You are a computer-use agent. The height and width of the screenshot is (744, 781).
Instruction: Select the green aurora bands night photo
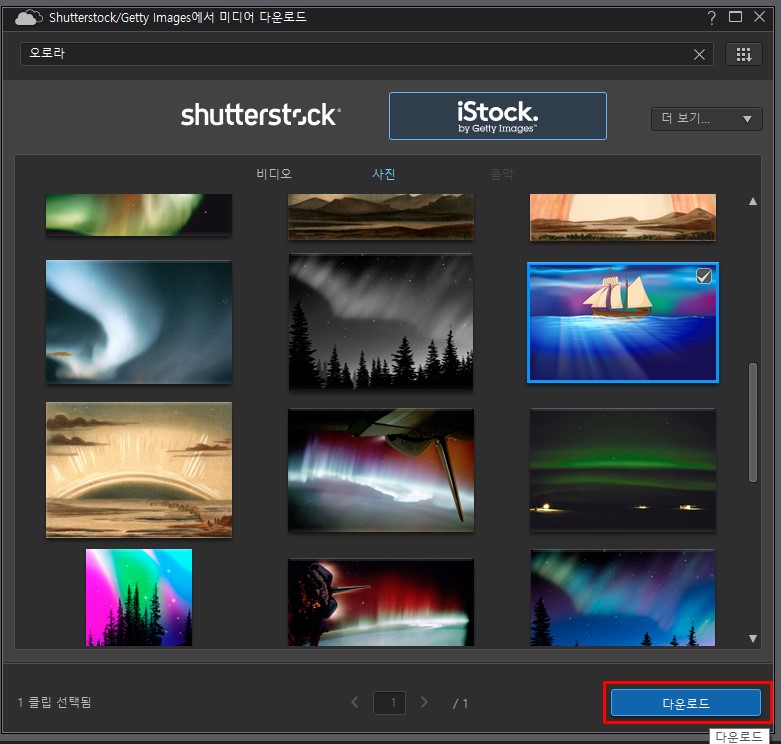click(623, 470)
